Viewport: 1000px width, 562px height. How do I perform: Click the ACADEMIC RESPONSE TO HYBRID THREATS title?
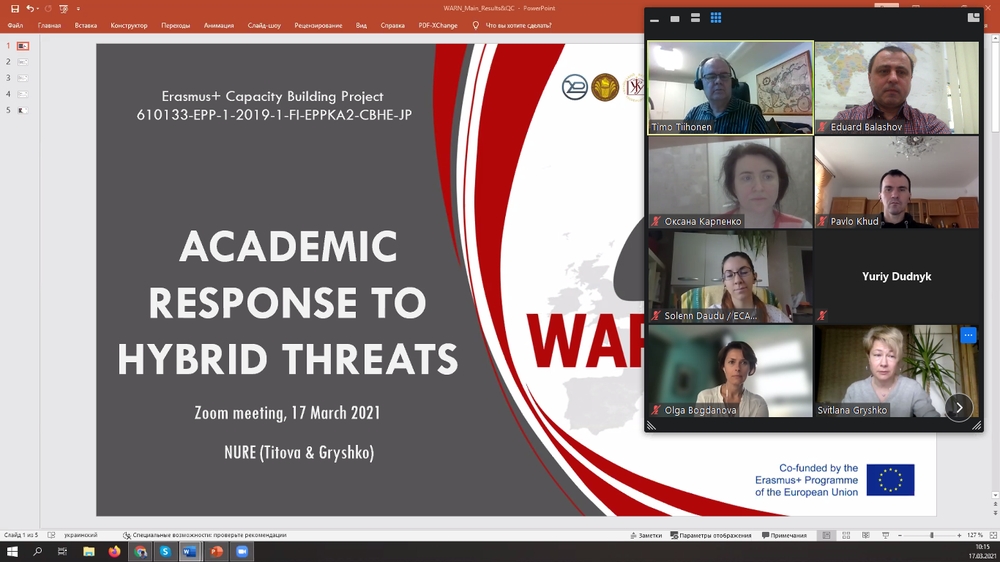(x=288, y=302)
